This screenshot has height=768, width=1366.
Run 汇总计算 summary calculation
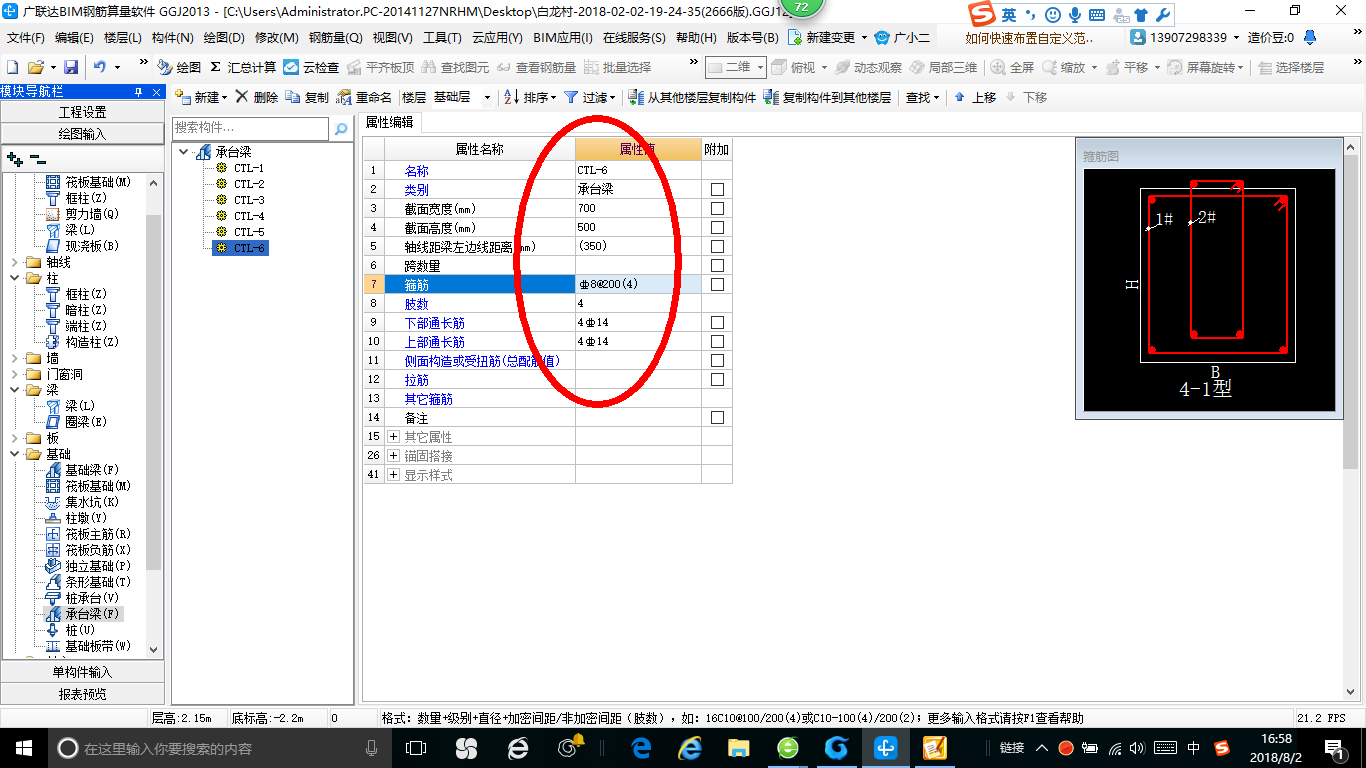pyautogui.click(x=243, y=67)
